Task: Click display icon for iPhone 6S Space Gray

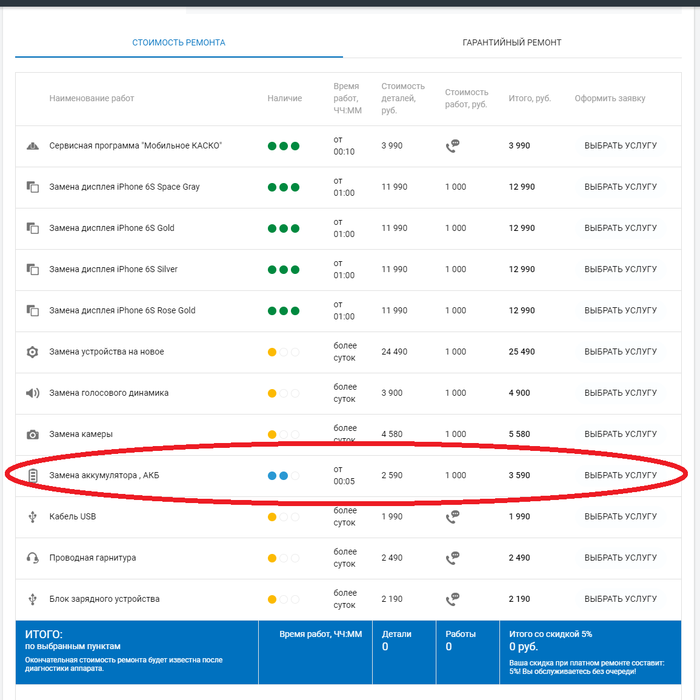Action: 32,187
